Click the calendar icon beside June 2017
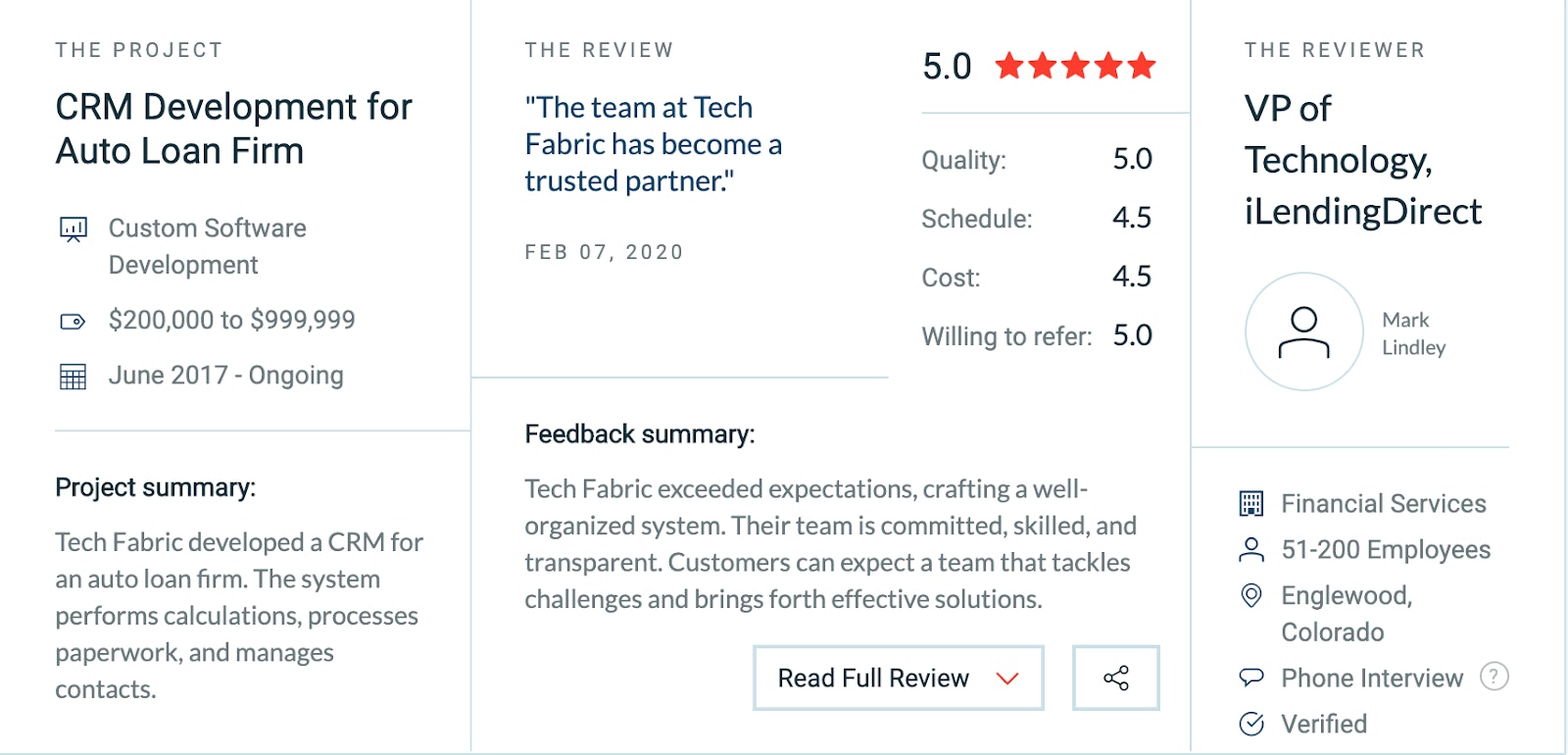The height and width of the screenshot is (755, 1568). [x=73, y=377]
